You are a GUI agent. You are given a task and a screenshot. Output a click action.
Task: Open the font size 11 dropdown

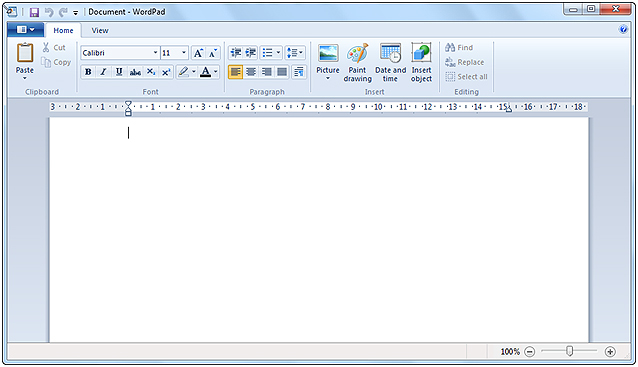click(x=184, y=53)
